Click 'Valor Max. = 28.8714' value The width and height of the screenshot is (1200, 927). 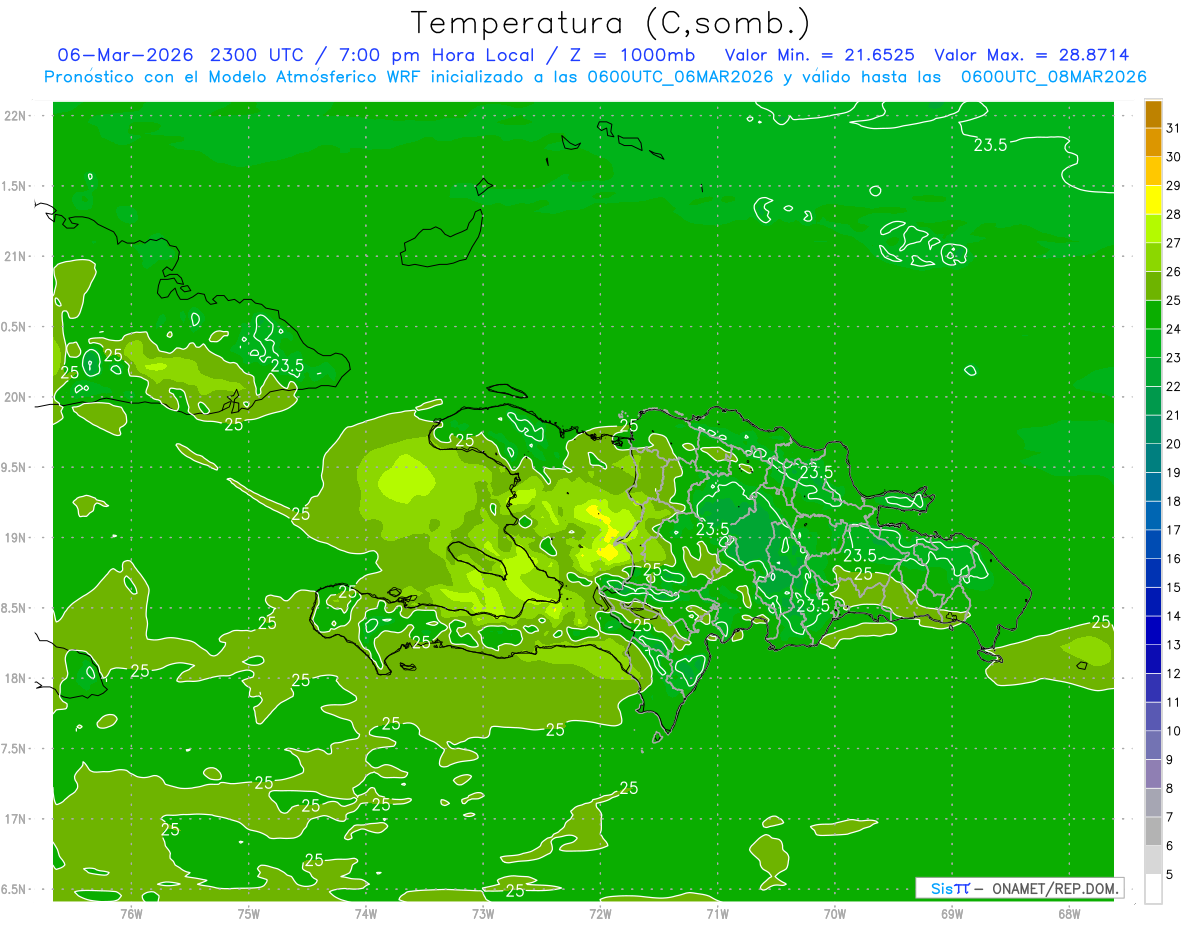click(1031, 55)
